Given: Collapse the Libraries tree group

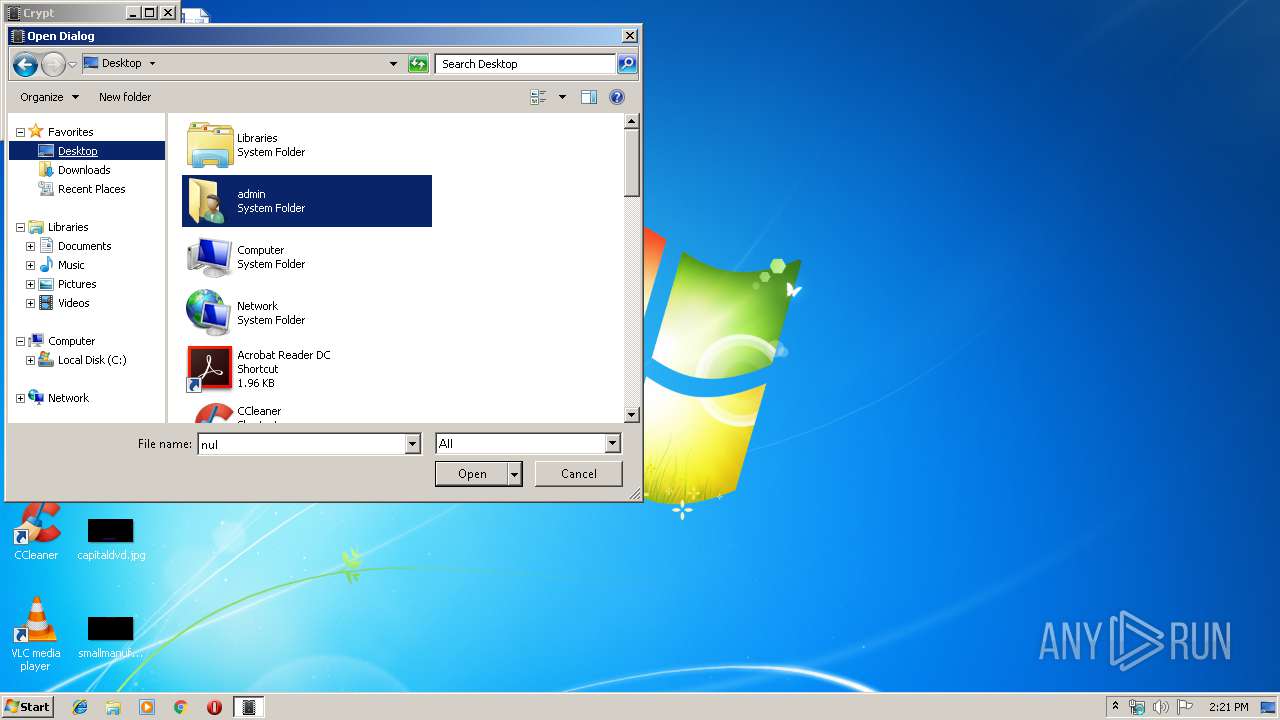Looking at the screenshot, I should pyautogui.click(x=20, y=228).
